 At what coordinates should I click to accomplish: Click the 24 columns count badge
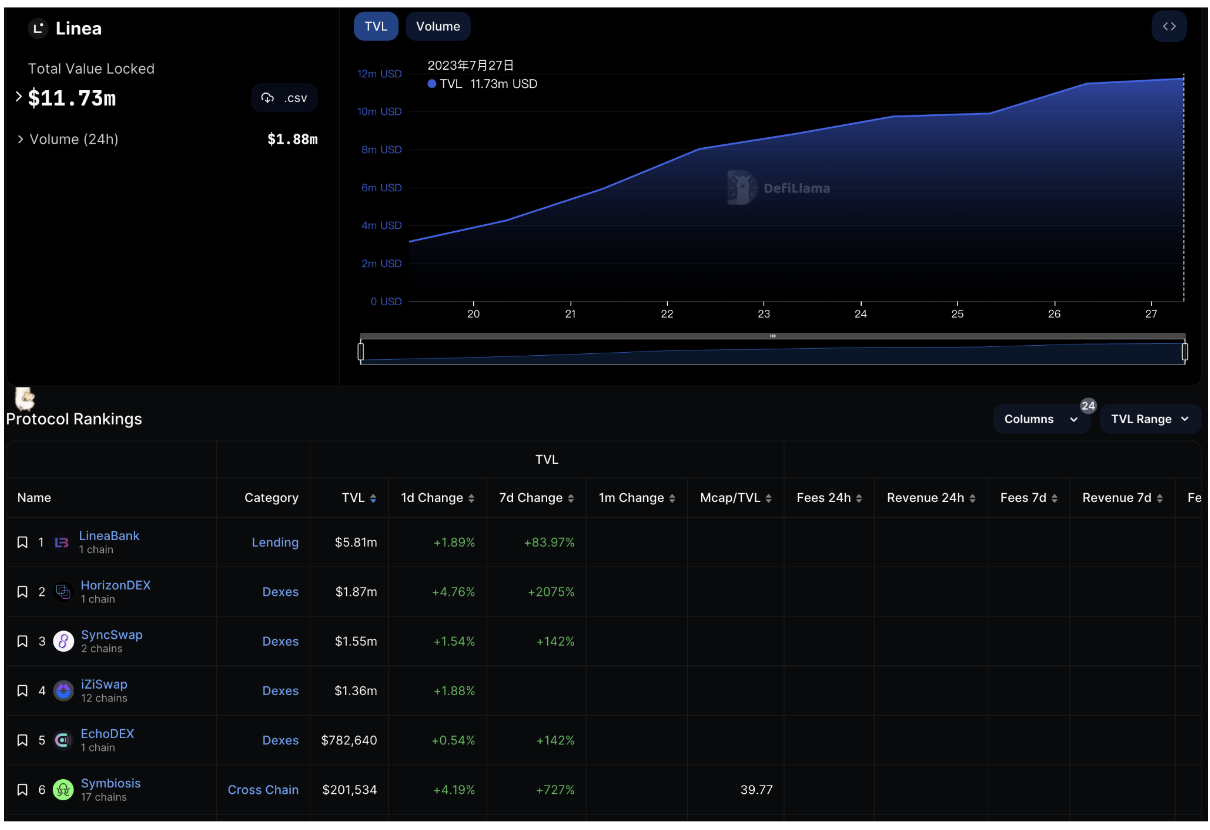point(1088,406)
